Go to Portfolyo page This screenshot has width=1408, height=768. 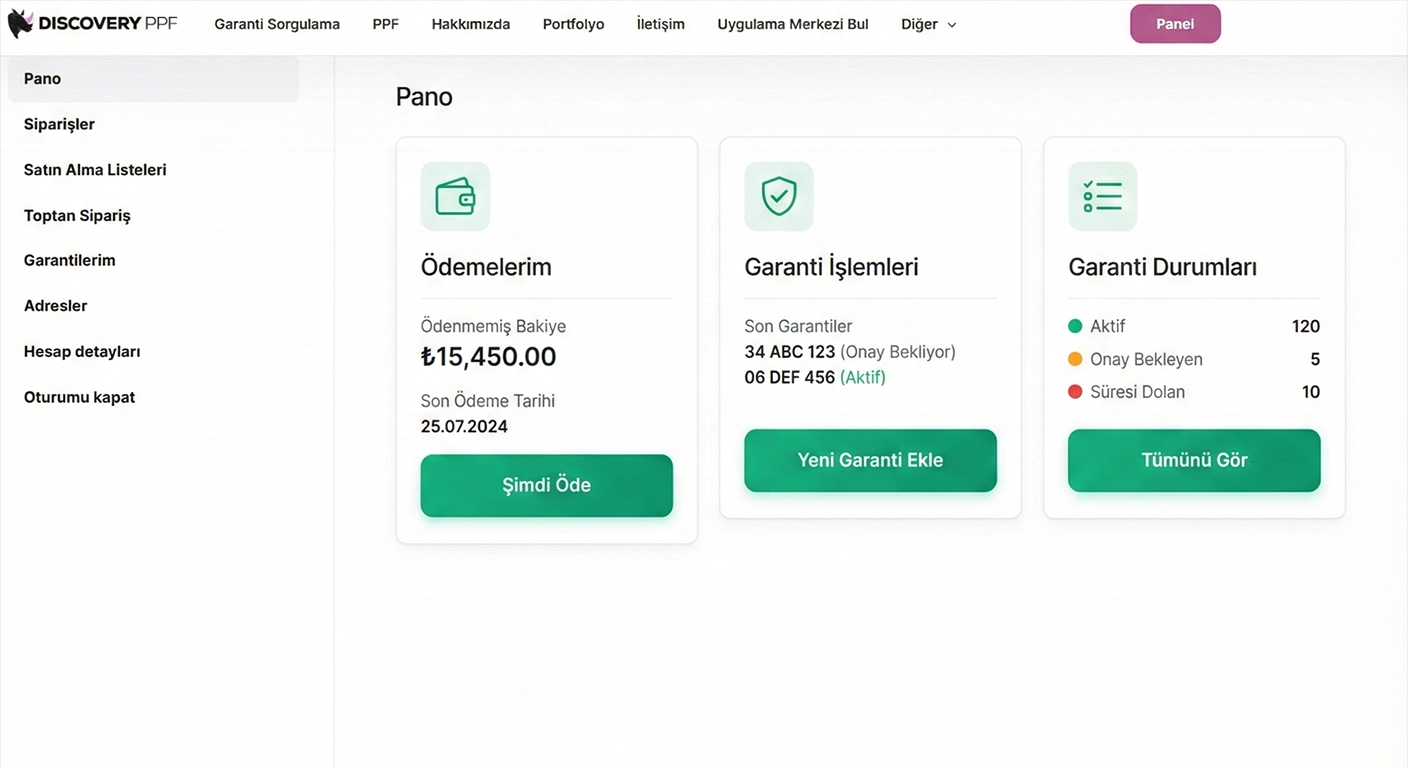[x=573, y=24]
